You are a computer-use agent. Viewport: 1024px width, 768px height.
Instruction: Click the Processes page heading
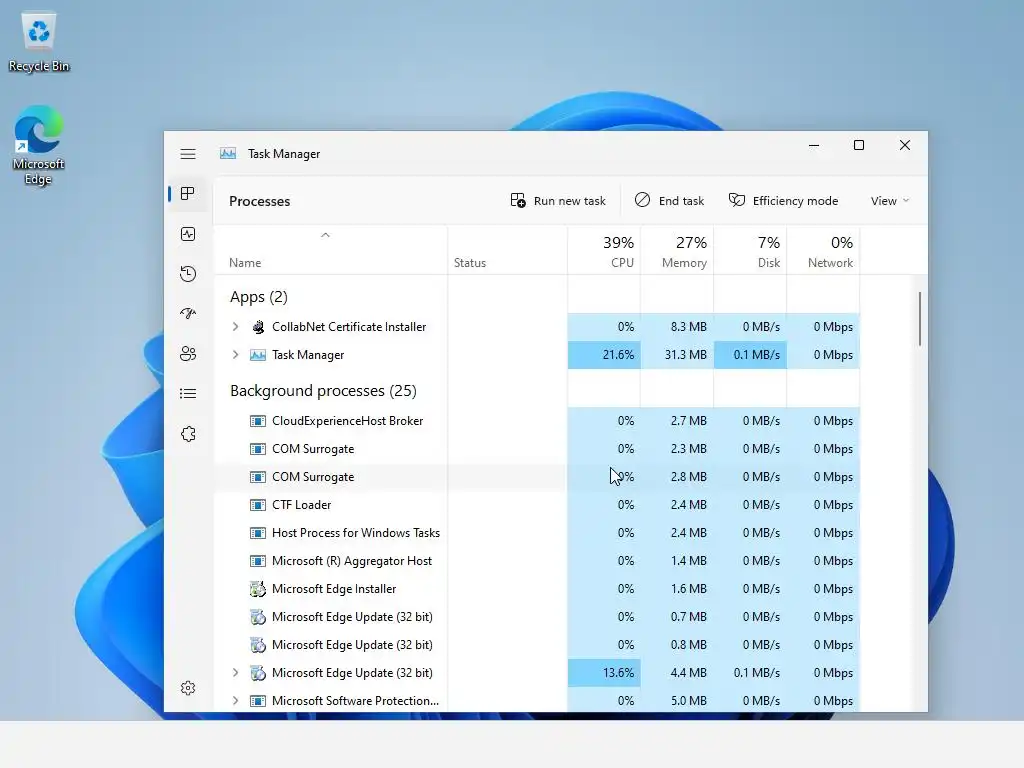pos(259,201)
